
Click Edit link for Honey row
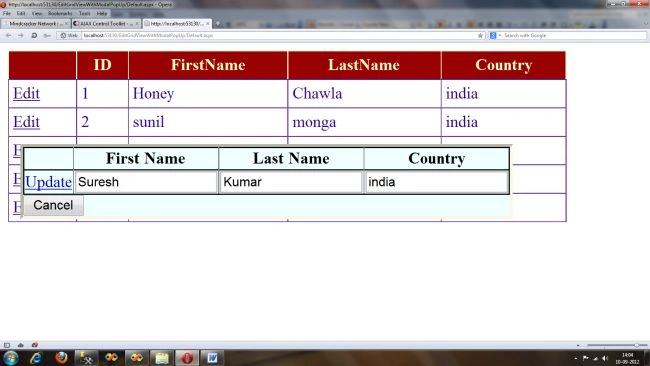point(27,94)
